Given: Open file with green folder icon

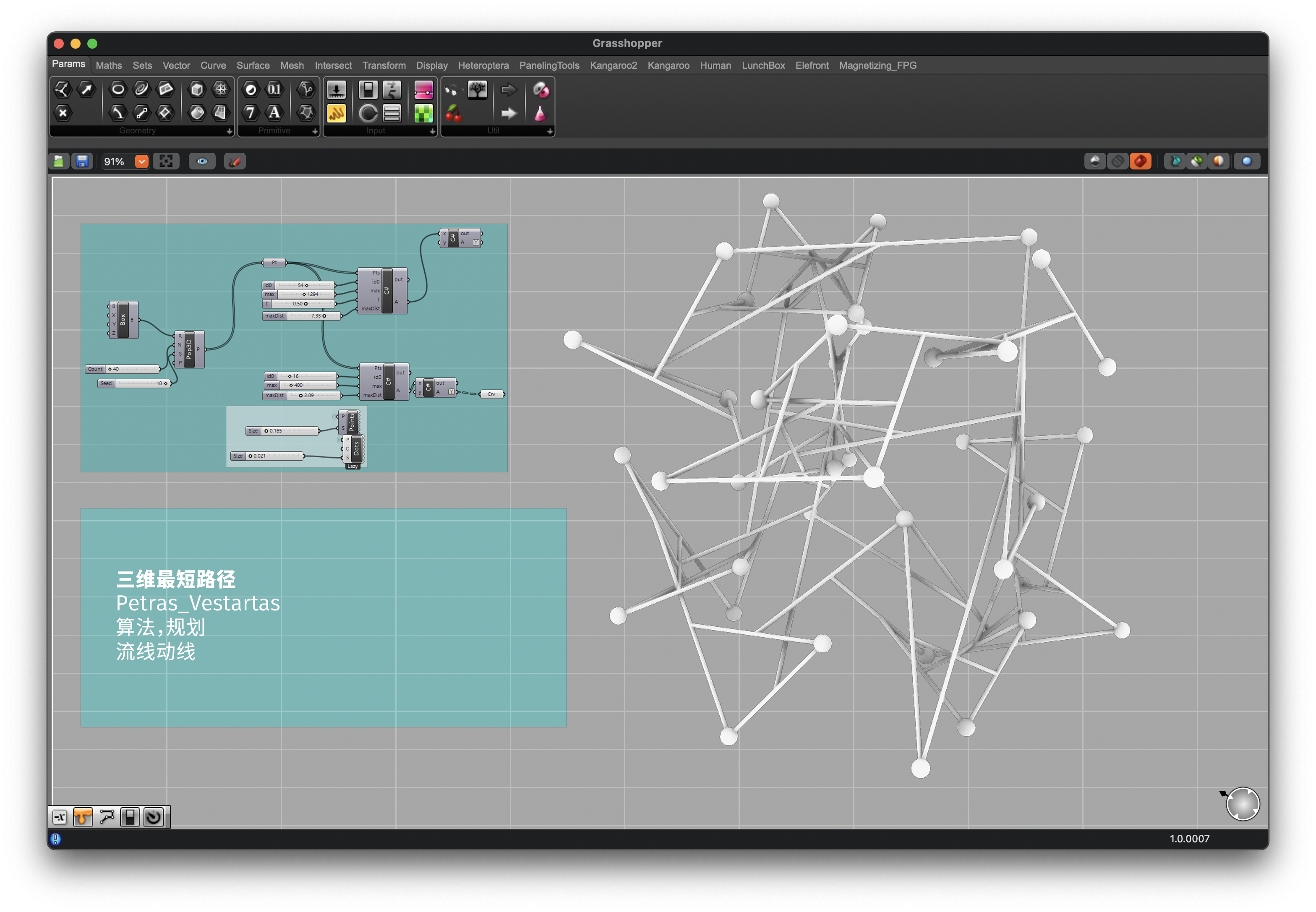Looking at the screenshot, I should pos(58,162).
